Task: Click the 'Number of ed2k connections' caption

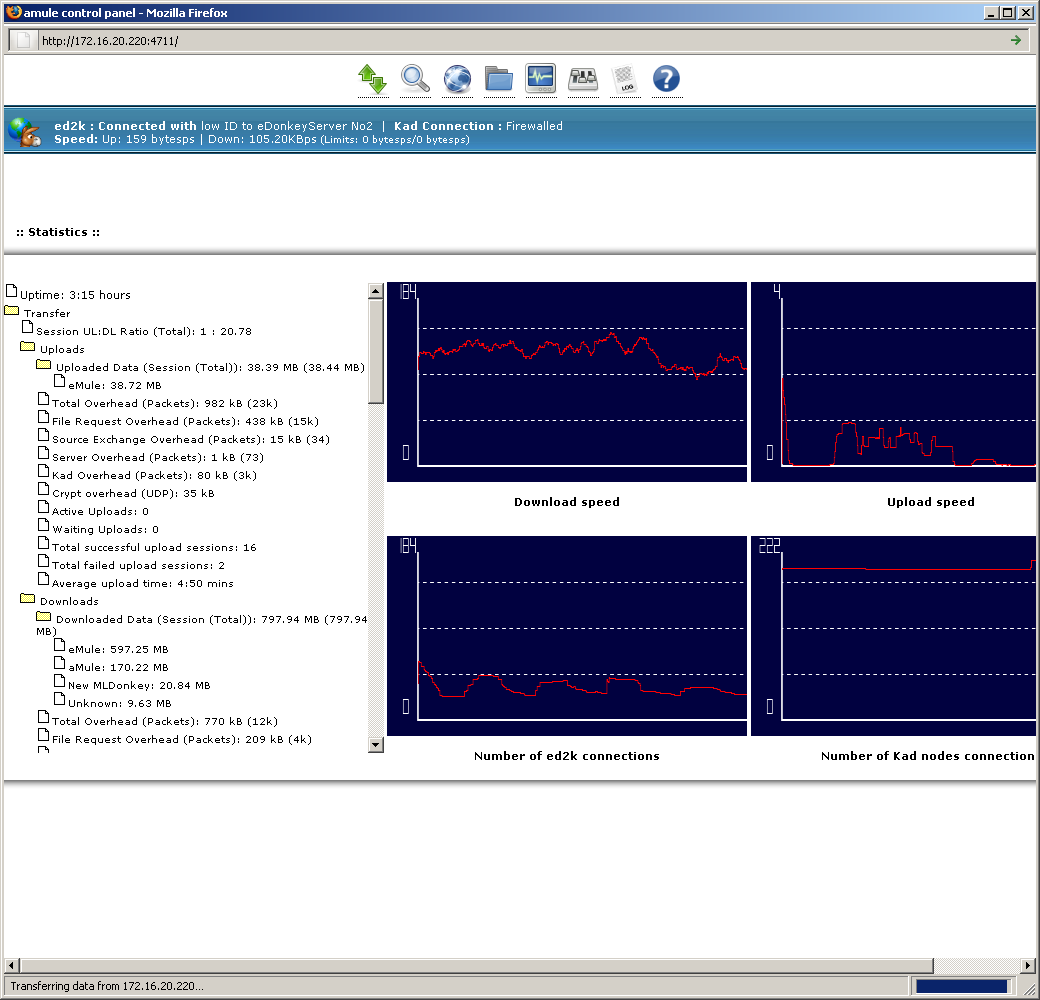Action: [566, 756]
